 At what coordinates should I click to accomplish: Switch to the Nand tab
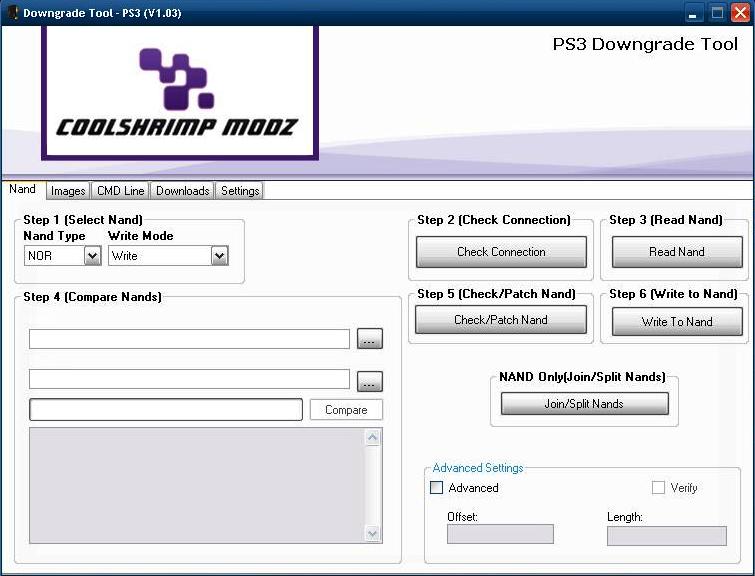pos(23,189)
